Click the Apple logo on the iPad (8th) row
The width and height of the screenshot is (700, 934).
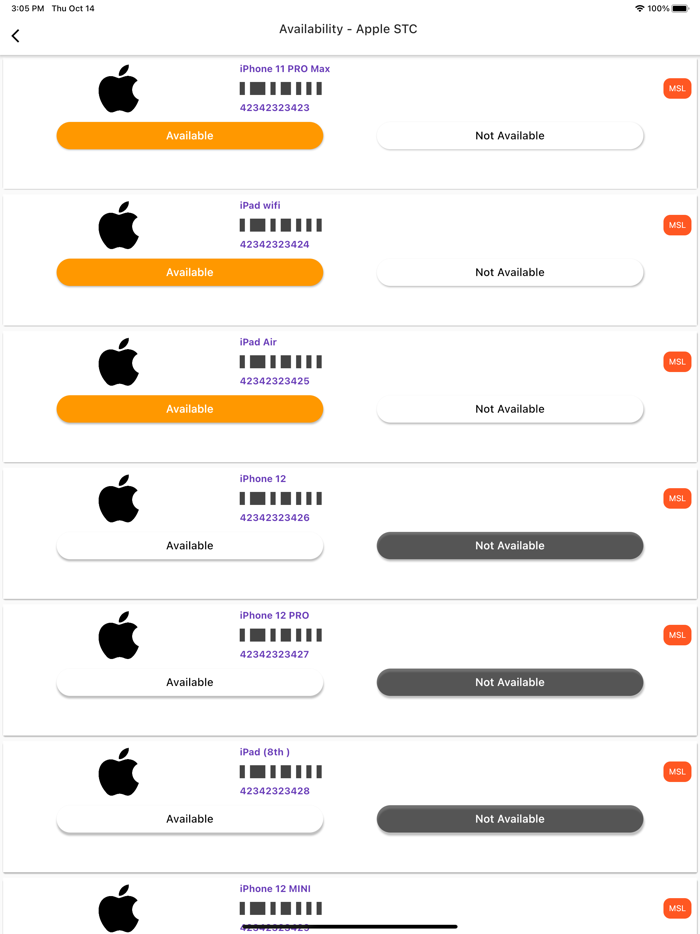[119, 772]
